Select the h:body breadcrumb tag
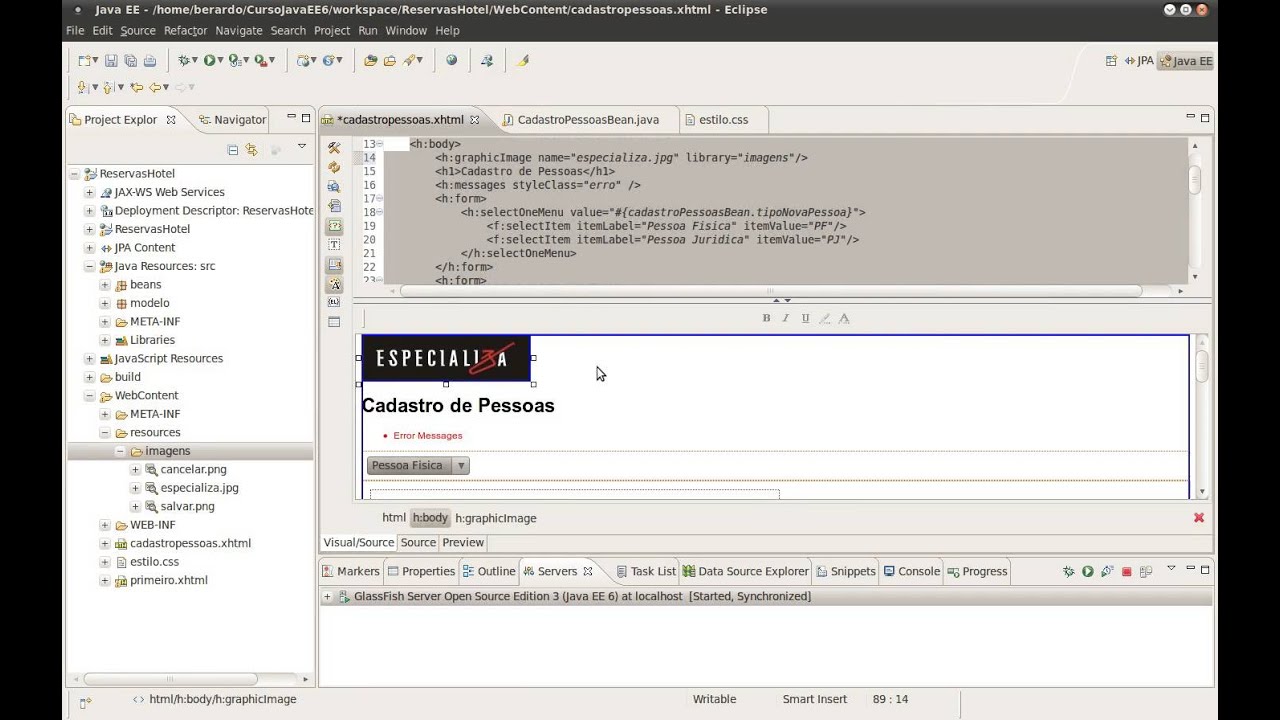Screen dimensions: 1280x720 (x=430, y=518)
